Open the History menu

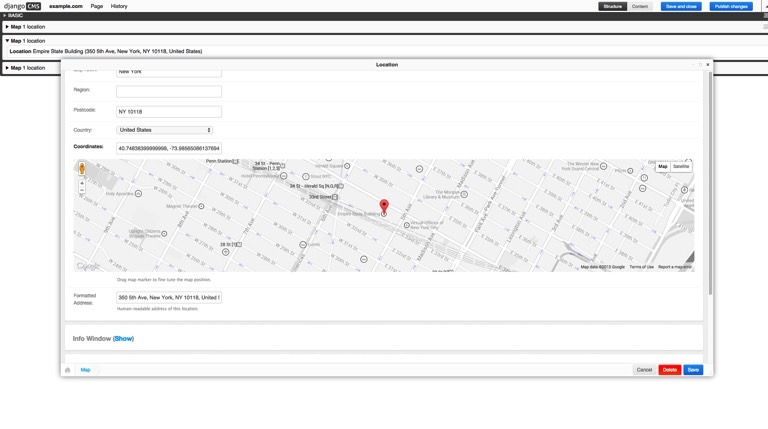click(x=119, y=6)
